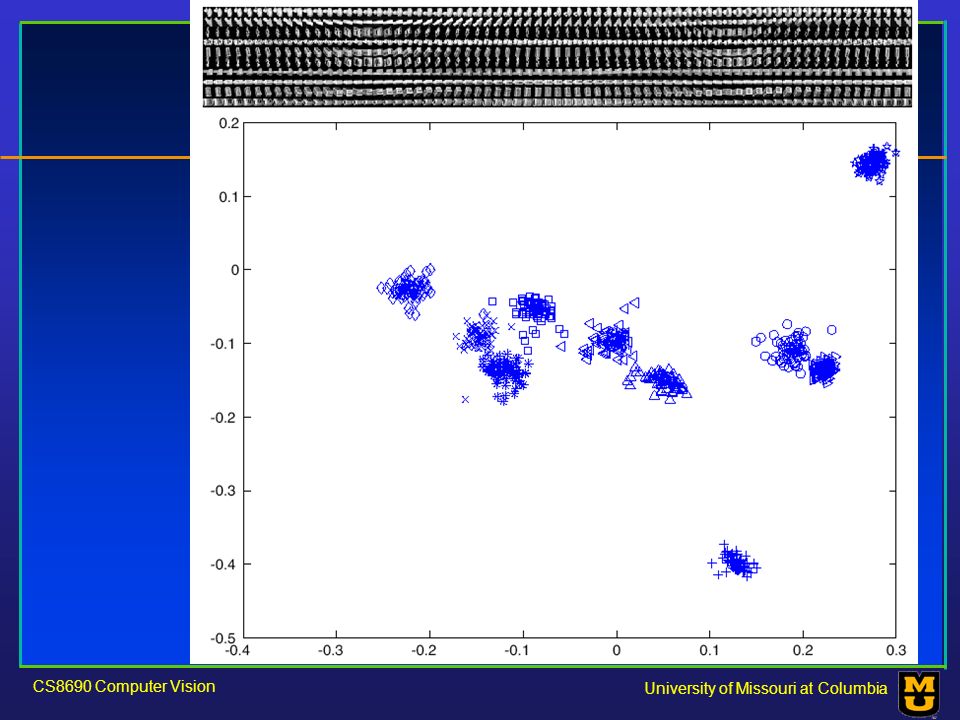
Task: Click the University of Missouri MU logo
Action: tap(919, 694)
